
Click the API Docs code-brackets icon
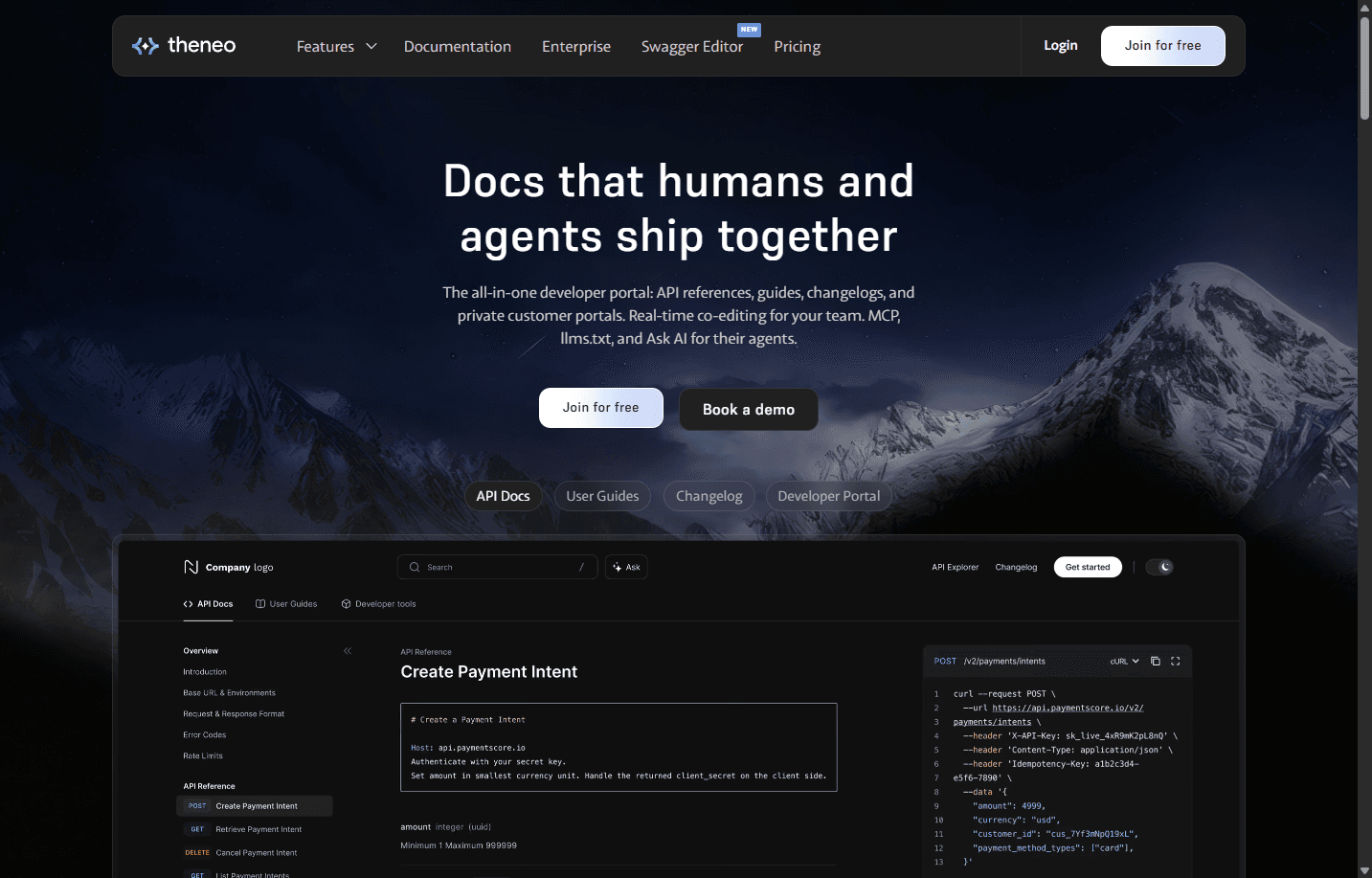(188, 604)
